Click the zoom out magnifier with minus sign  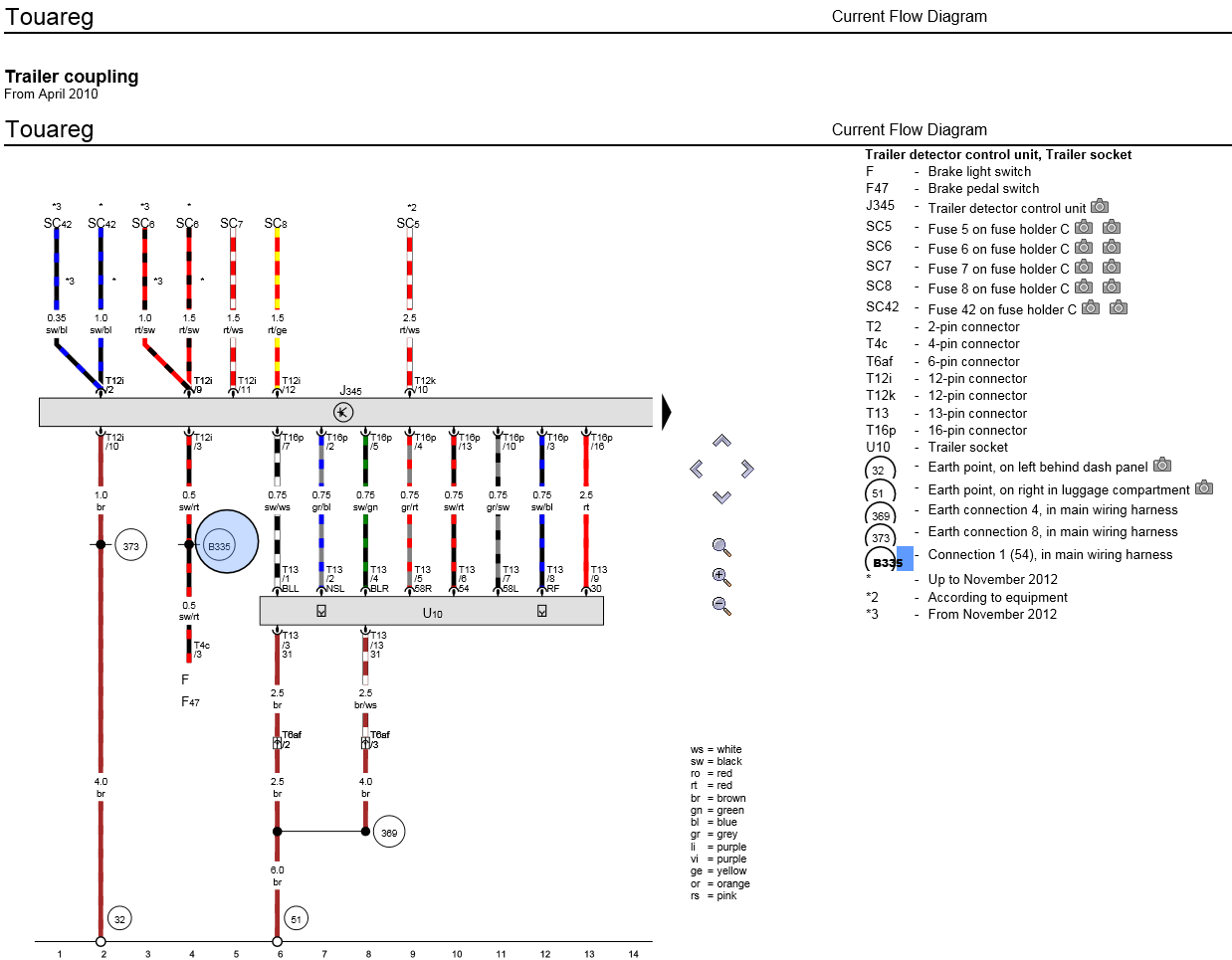[x=721, y=605]
